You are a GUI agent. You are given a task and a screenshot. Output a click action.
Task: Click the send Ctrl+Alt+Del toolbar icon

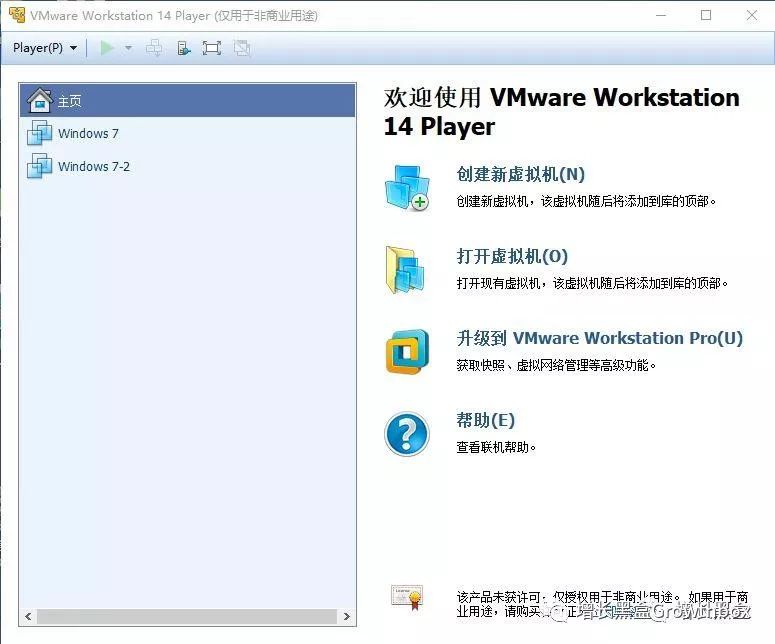point(155,48)
